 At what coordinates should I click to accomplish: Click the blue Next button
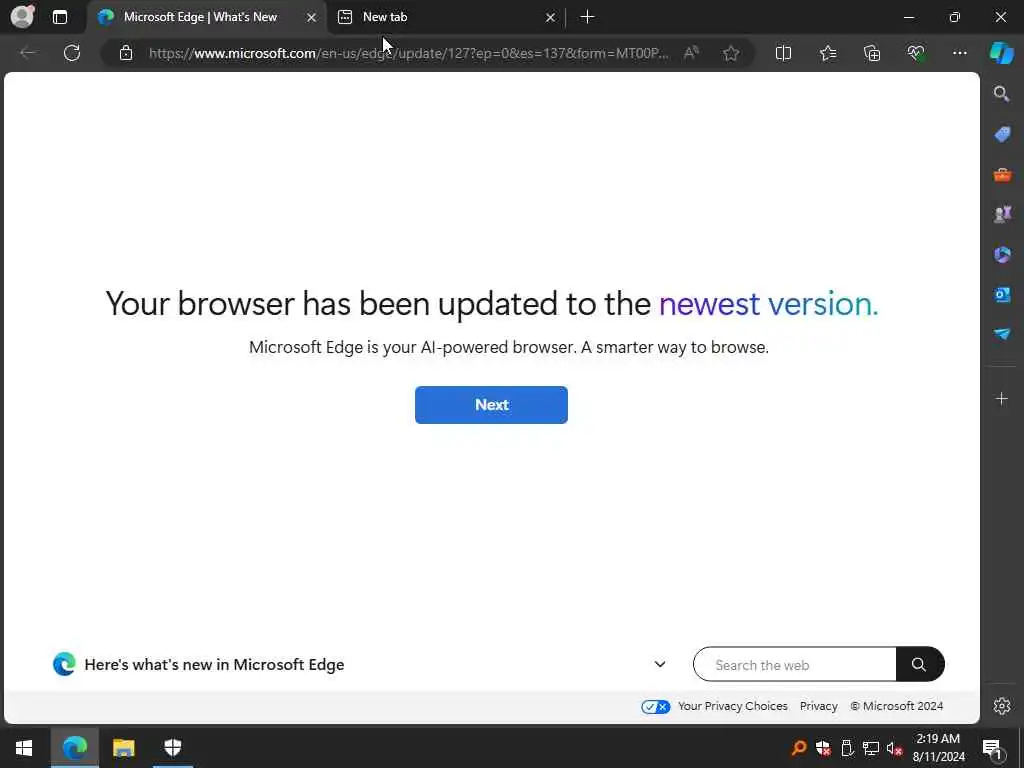491,405
